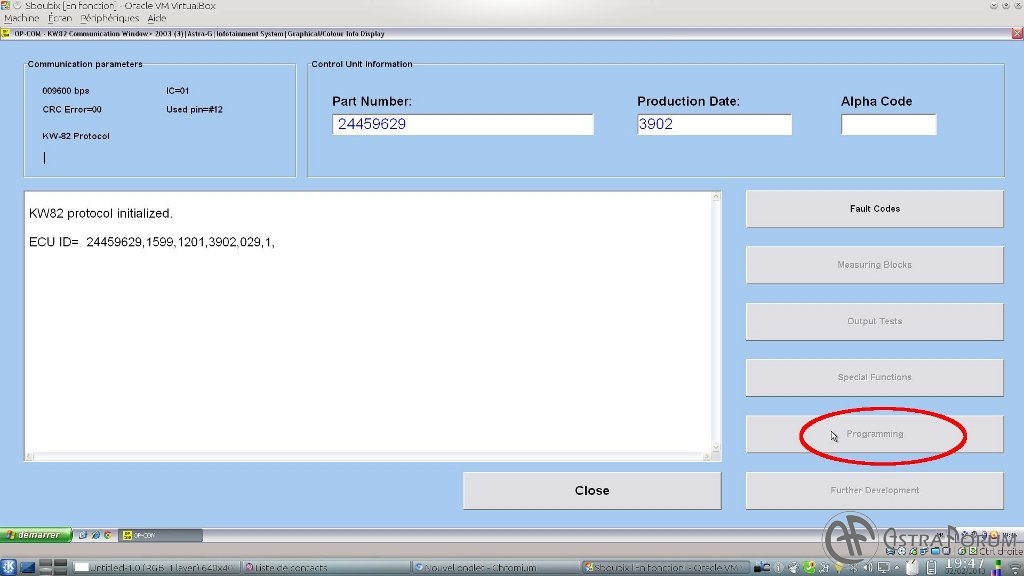Click the Special Functions button
The height and width of the screenshot is (576, 1024).
pyautogui.click(x=874, y=377)
